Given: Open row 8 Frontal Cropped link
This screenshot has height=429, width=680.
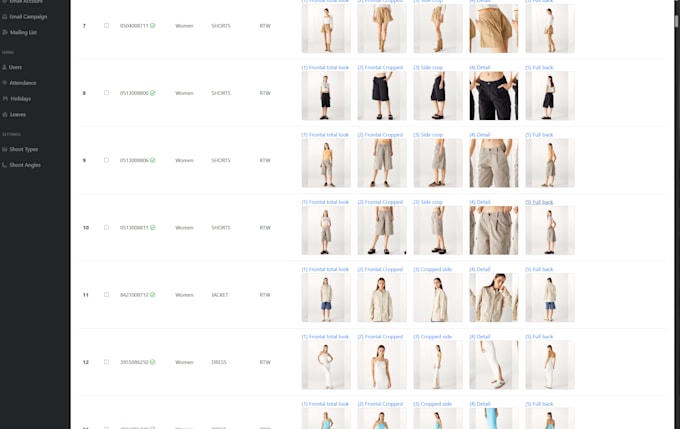Looking at the screenshot, I should click(380, 68).
